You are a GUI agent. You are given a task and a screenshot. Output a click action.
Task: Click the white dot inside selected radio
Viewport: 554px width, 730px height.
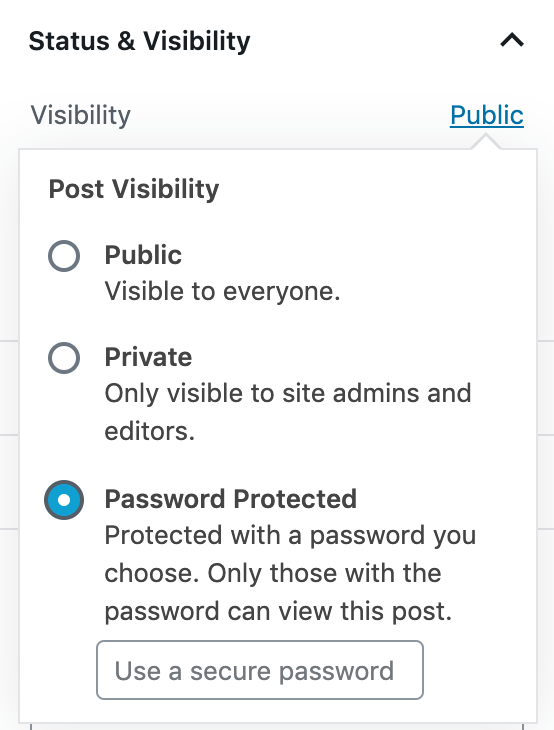[64, 500]
